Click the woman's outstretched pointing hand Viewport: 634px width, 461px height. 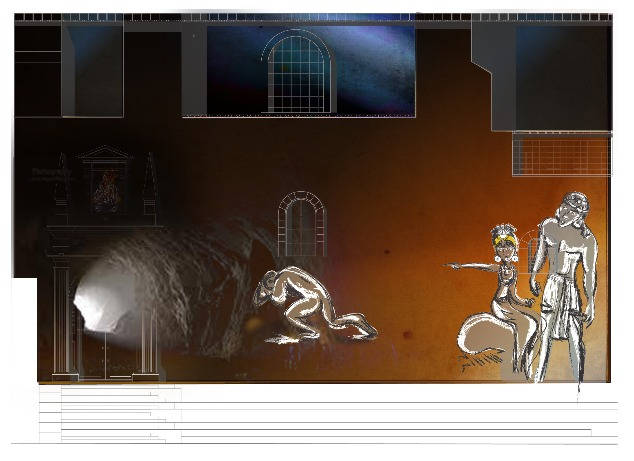tap(453, 267)
